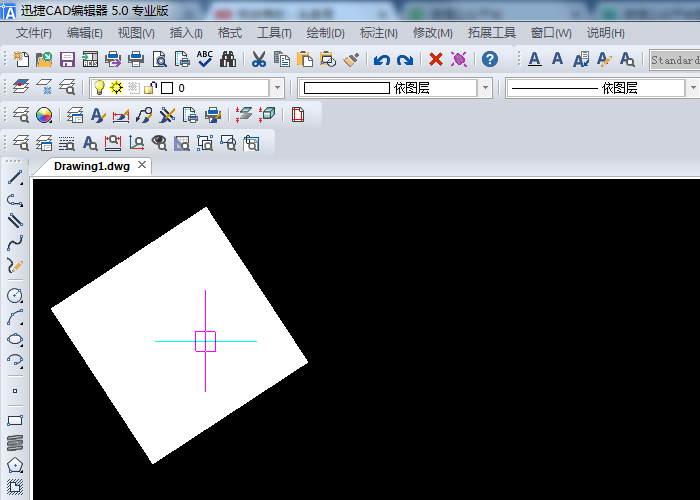
Task: Open the 拓展工具 menu
Action: (492, 33)
